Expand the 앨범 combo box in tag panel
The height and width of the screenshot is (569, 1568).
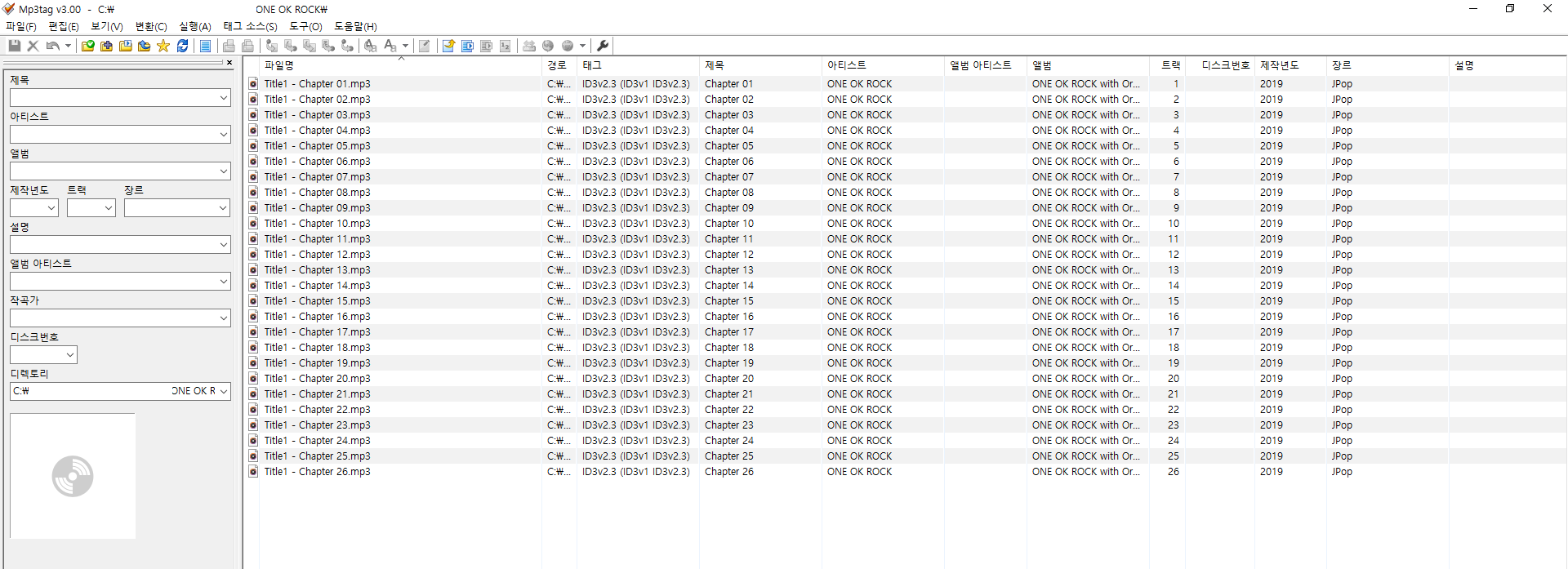tap(224, 171)
